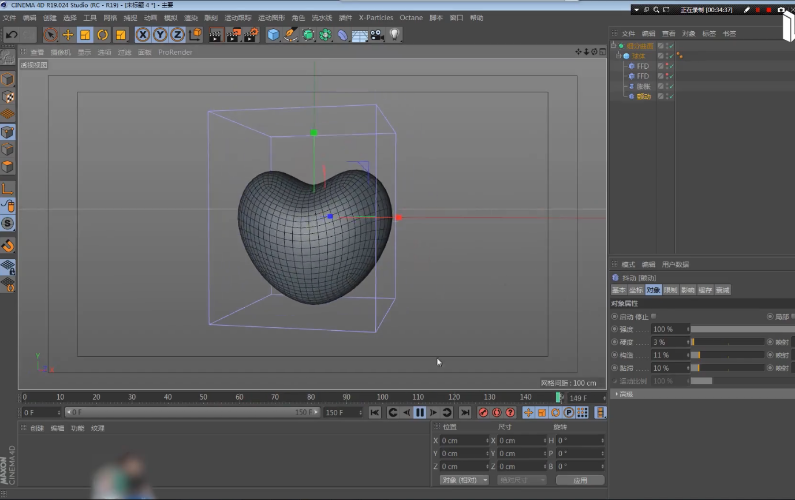Screen dimensions: 795x500
Task: Select the Move tool in the toolbar
Action: [68, 34]
